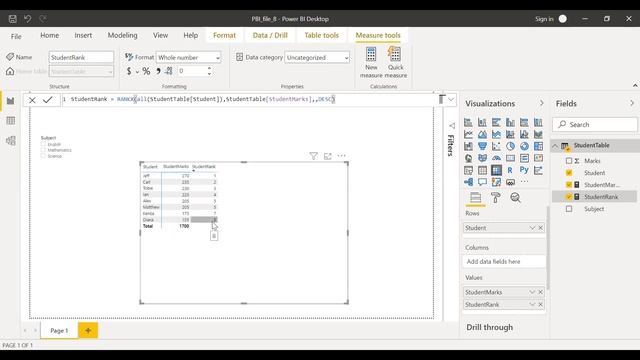Select the Slicer visual
Image resolution: width=640 pixels, height=360 pixels.
[468, 170]
